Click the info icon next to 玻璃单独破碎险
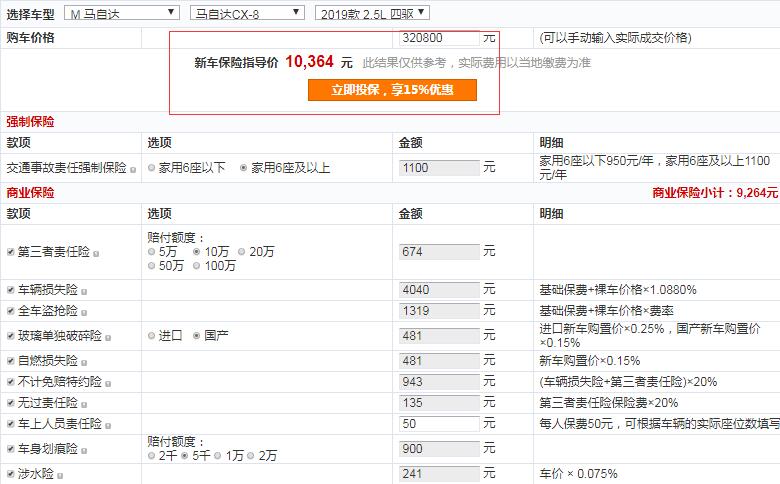This screenshot has height=484, width=780. click(x=108, y=338)
